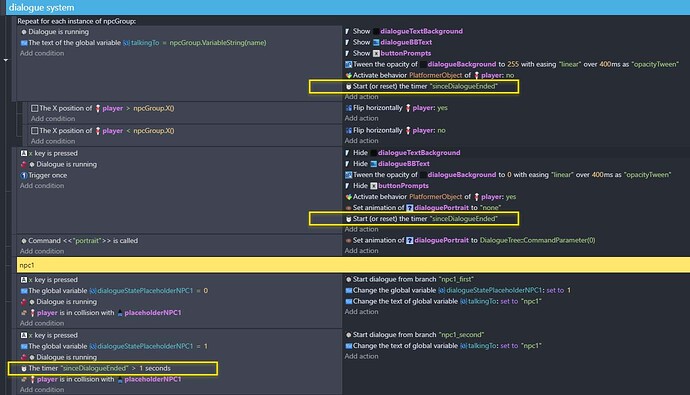The width and height of the screenshot is (690, 395).
Task: Add action below npc1_first talkingTo action
Action: tap(361, 312)
